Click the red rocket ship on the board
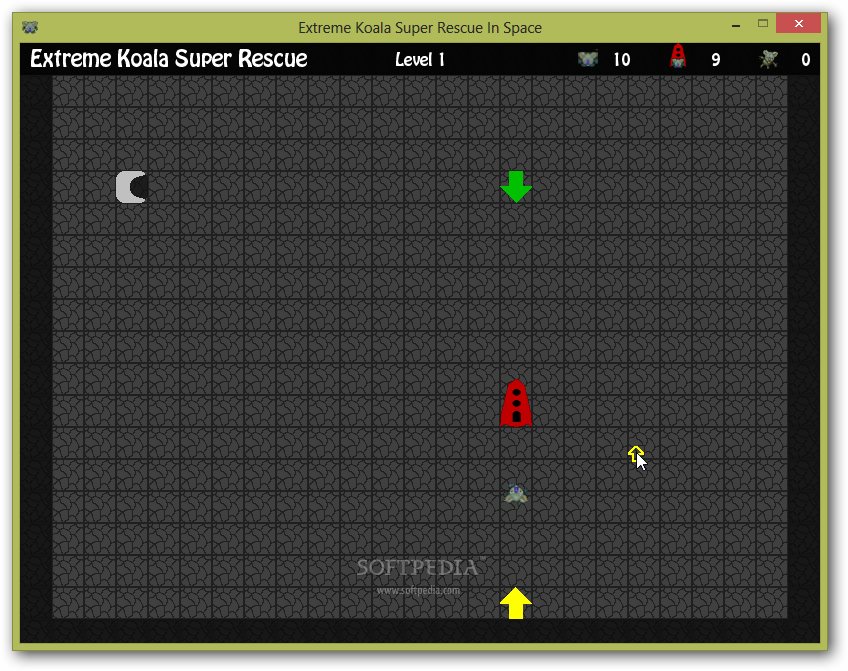848x671 pixels. (516, 403)
